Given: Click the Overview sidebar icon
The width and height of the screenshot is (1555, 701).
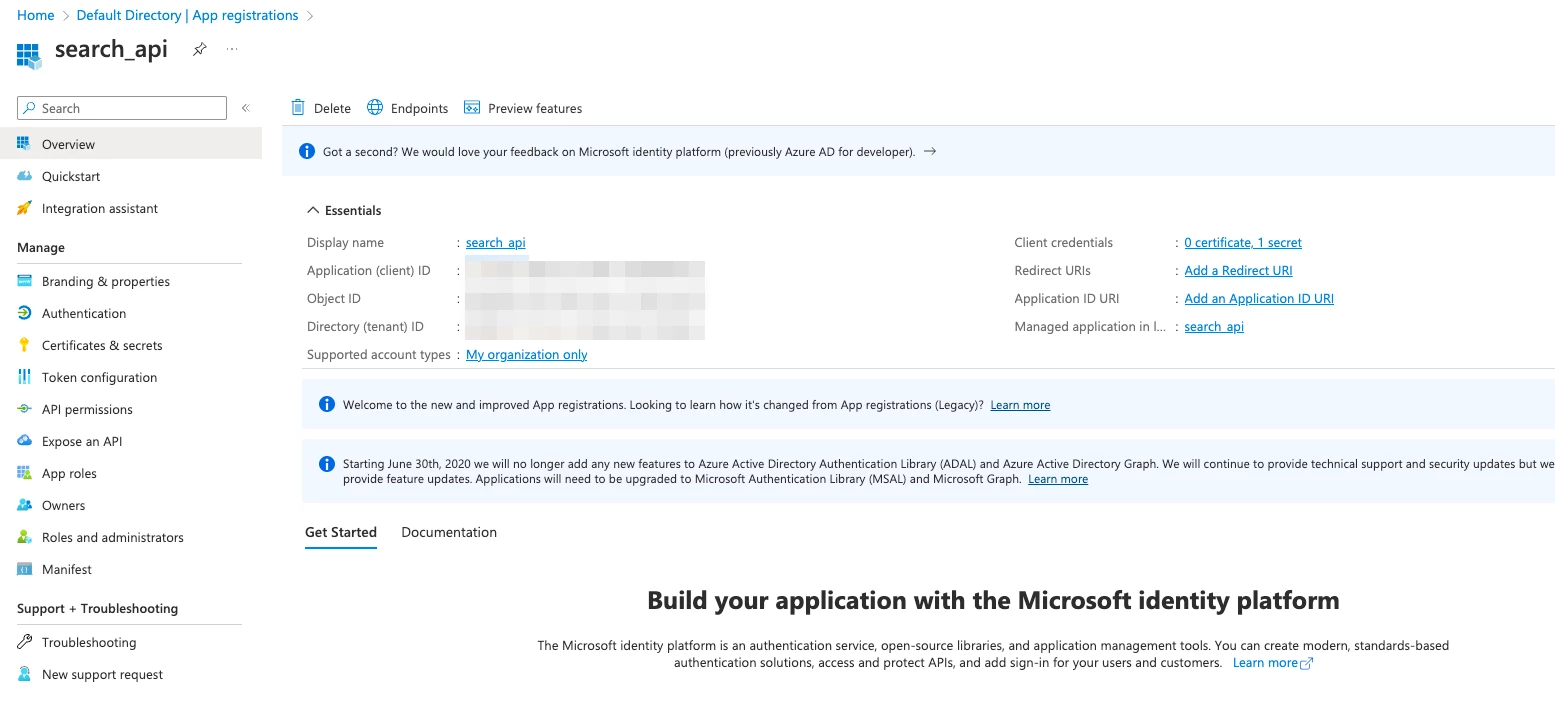Looking at the screenshot, I should 24,144.
